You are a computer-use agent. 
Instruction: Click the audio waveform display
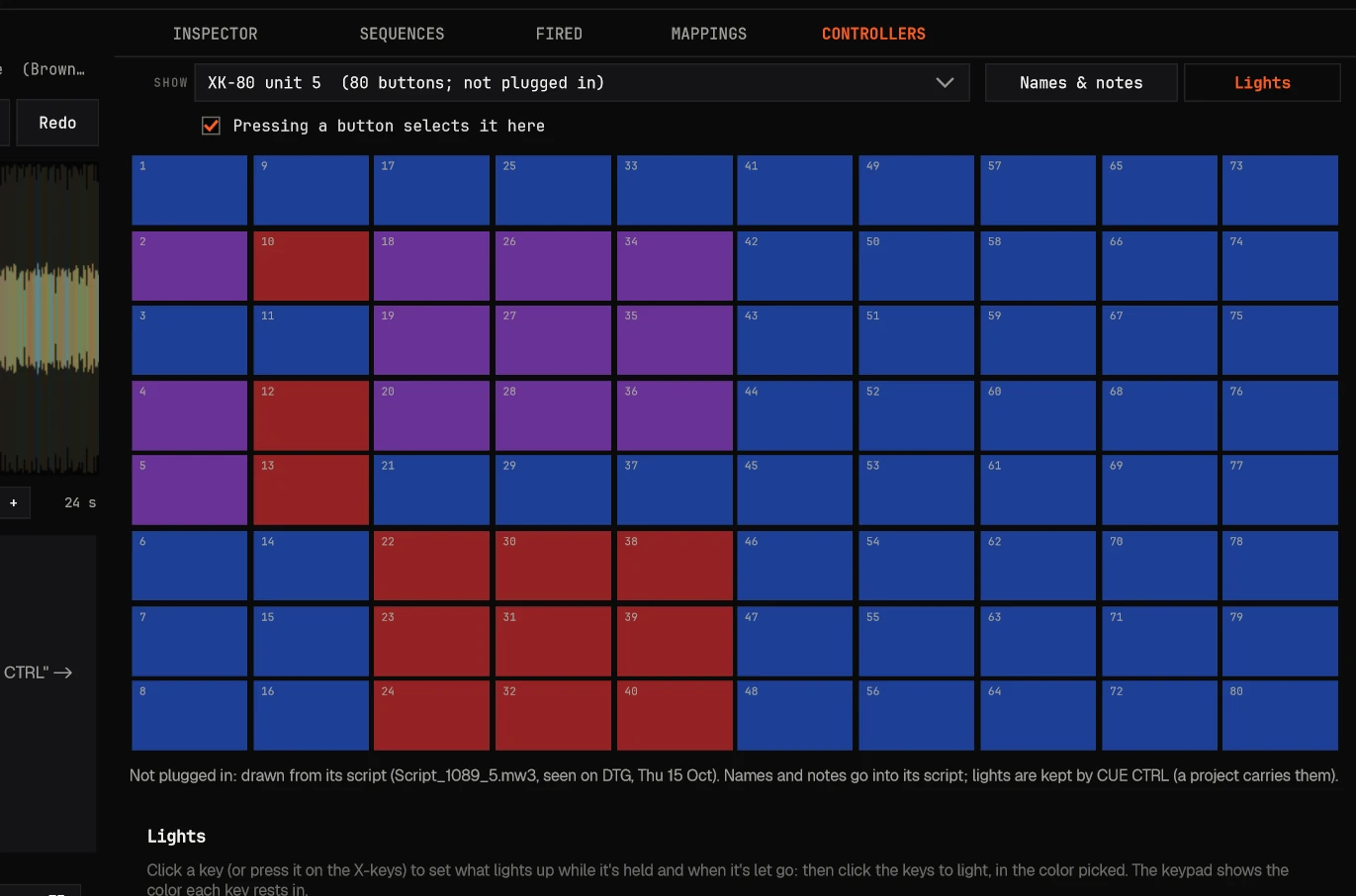coord(49,318)
